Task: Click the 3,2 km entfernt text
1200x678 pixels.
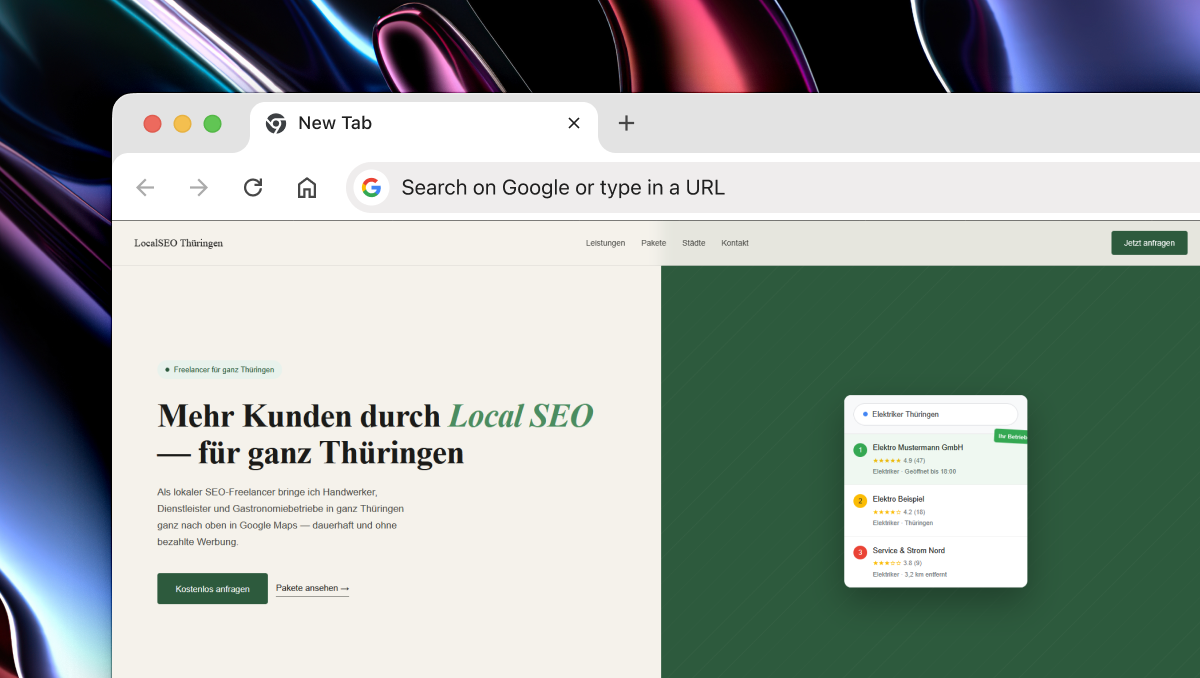Action: pos(926,575)
